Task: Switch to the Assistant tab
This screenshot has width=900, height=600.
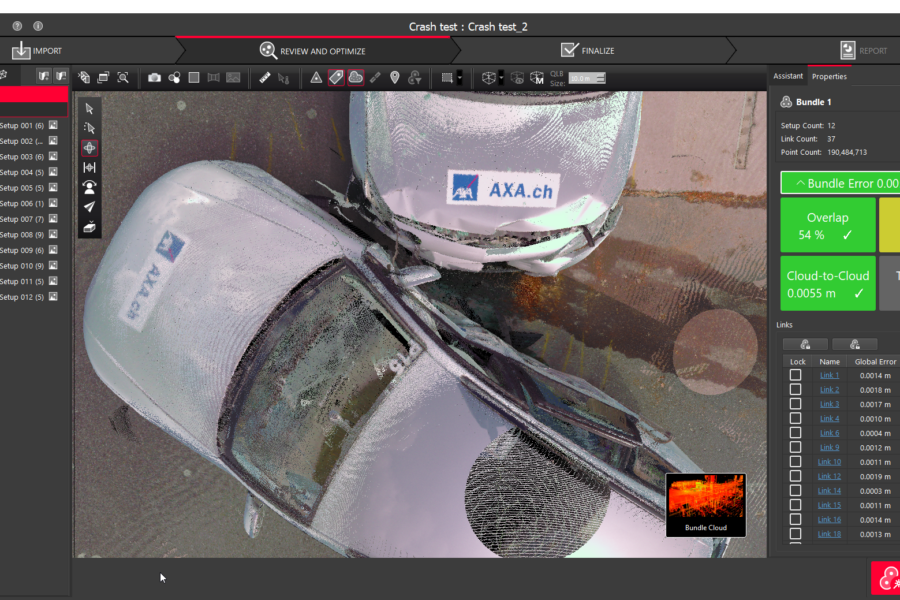Action: tap(788, 76)
